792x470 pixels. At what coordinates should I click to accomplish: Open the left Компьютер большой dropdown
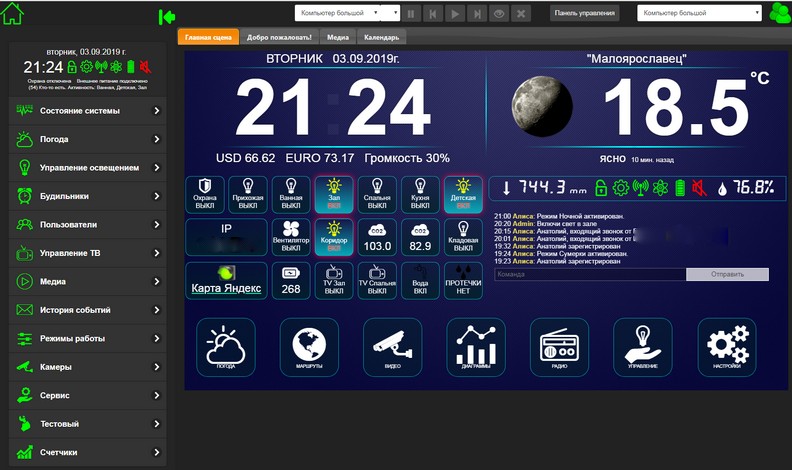coord(338,13)
